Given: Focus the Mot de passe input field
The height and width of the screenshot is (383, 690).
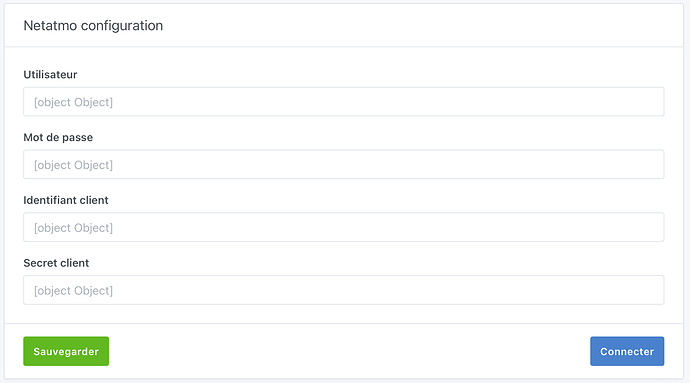Looking at the screenshot, I should (x=344, y=165).
